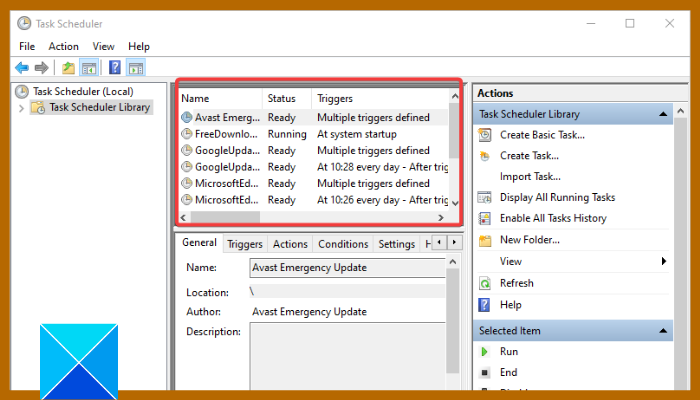Click the Actions pane scroll up arrow
This screenshot has height=400, width=700.
pyautogui.click(x=680, y=111)
